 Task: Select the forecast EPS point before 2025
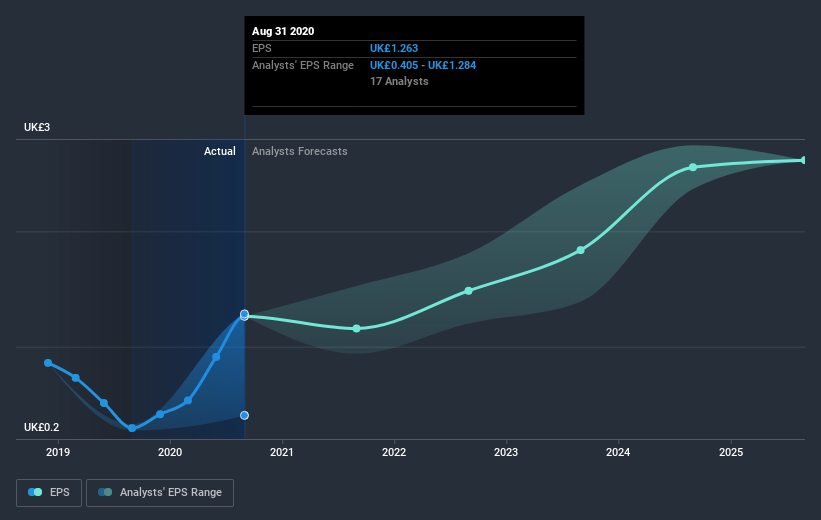(x=693, y=167)
